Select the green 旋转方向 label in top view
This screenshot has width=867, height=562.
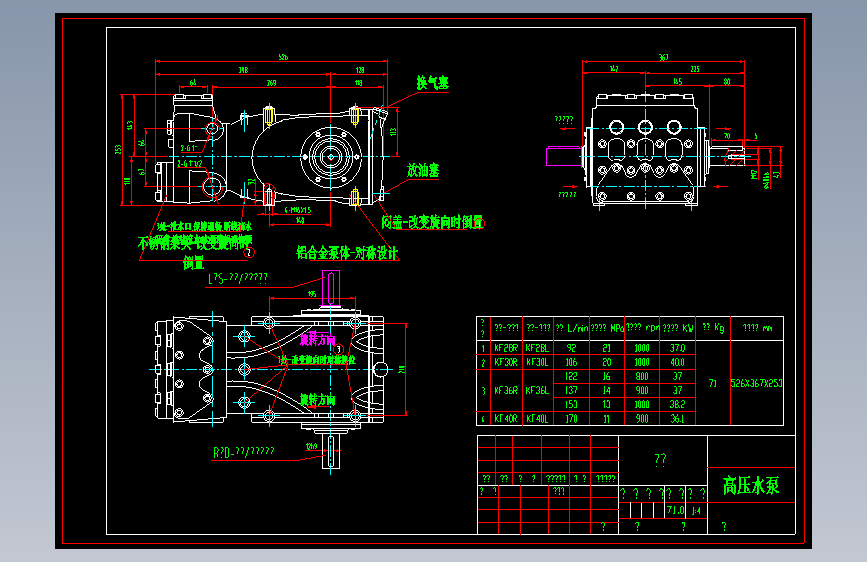317,399
